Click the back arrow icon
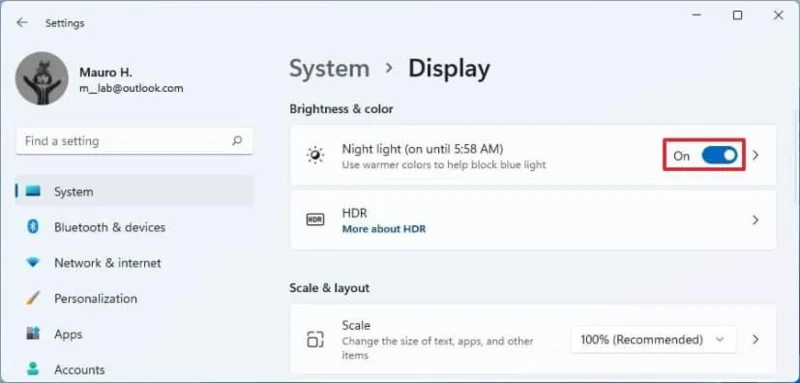The image size is (800, 383). (21, 22)
